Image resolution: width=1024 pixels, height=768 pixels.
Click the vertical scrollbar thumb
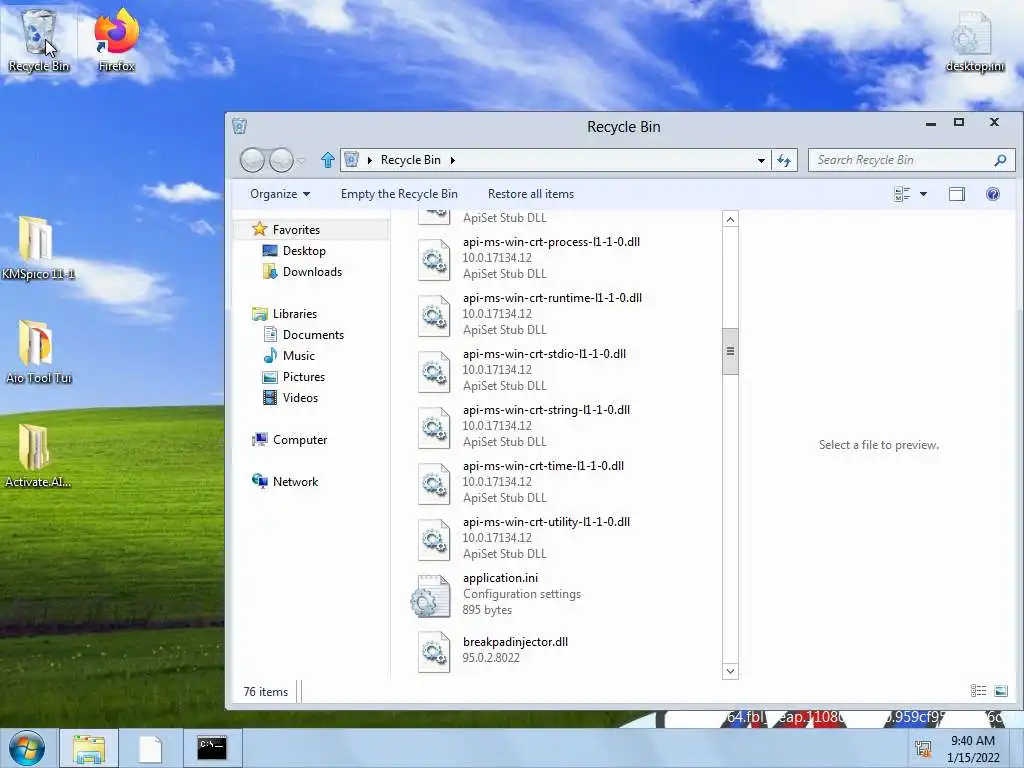pos(730,351)
